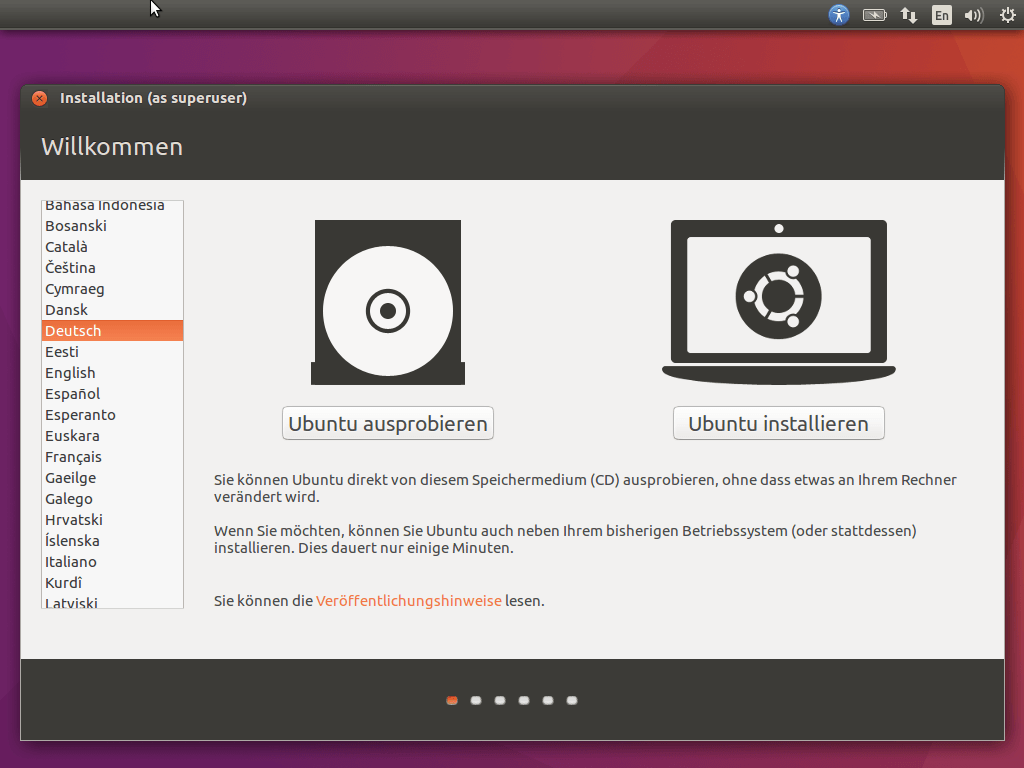
Task: Open the En keyboard layout indicator
Action: pos(941,14)
